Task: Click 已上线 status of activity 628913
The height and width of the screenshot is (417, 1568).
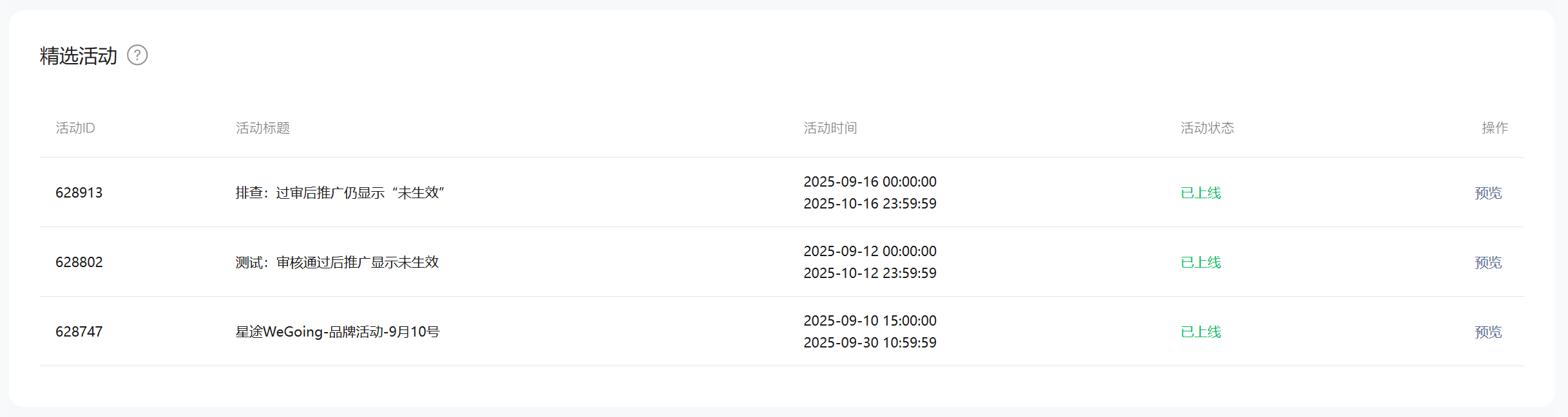Action: click(1201, 193)
